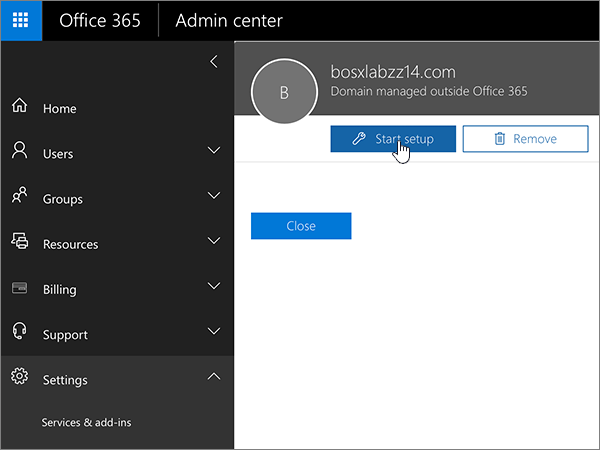Viewport: 600px width, 450px height.
Task: Expand the Users menu chevron
Action: (x=213, y=151)
